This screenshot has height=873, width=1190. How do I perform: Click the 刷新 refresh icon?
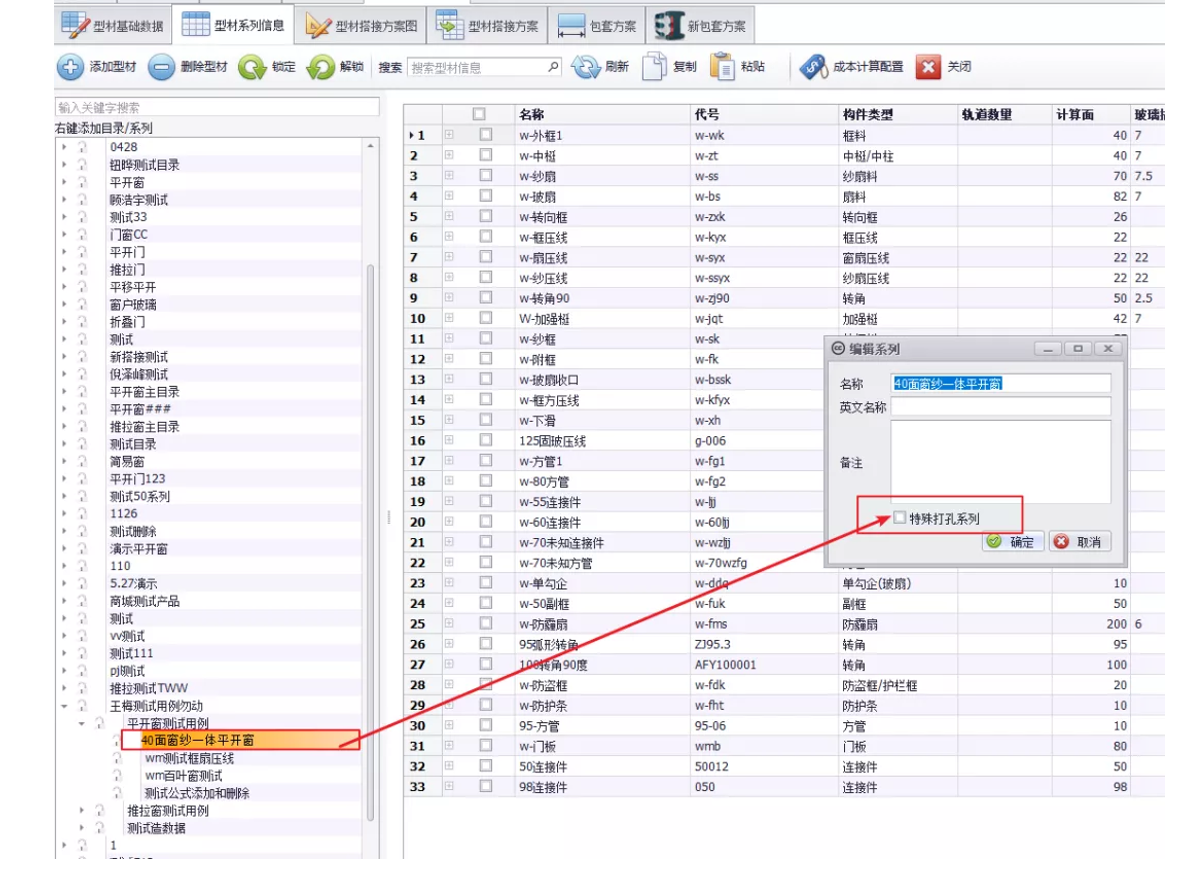pyautogui.click(x=584, y=67)
